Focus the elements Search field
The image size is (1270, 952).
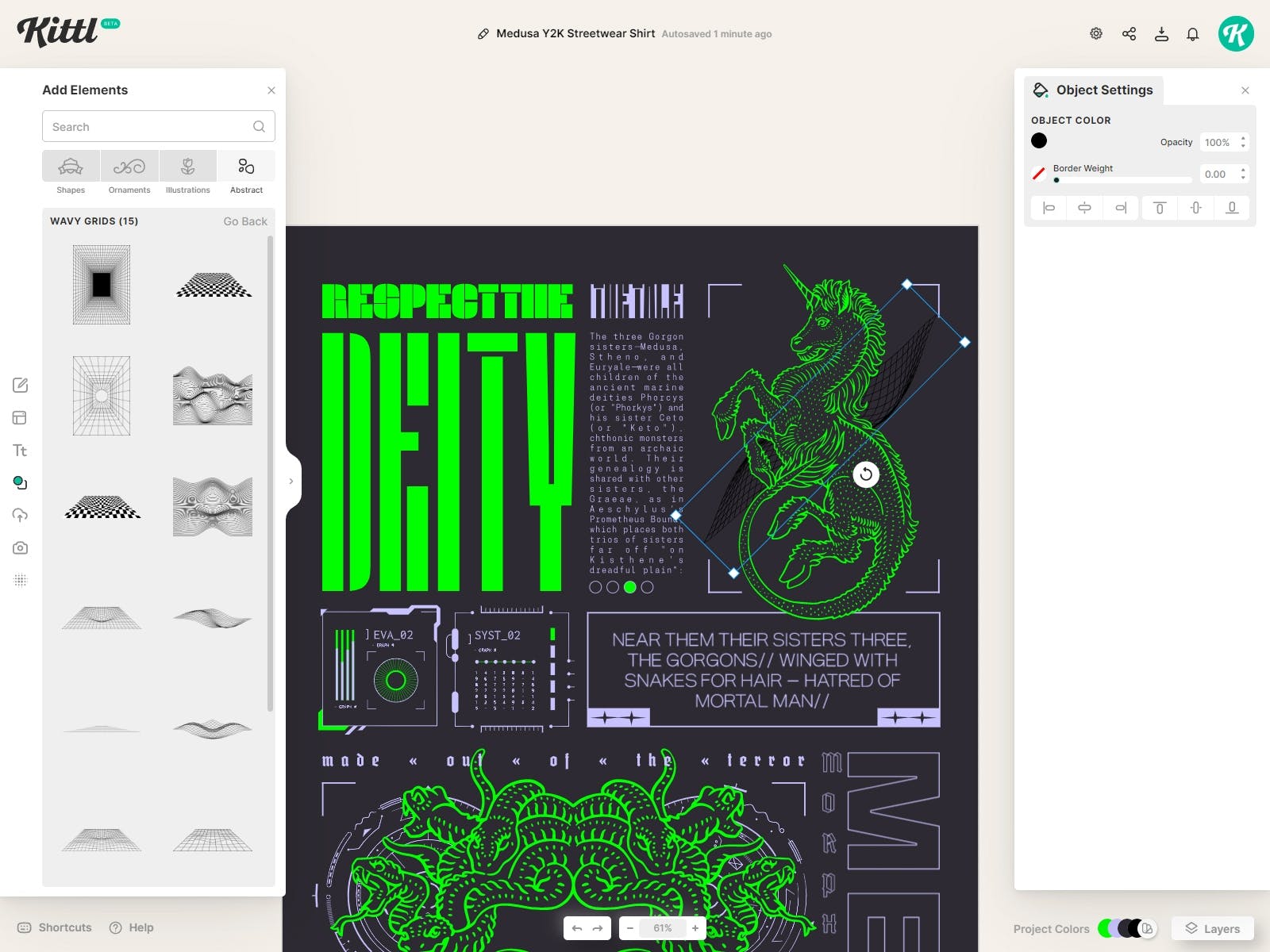[159, 127]
